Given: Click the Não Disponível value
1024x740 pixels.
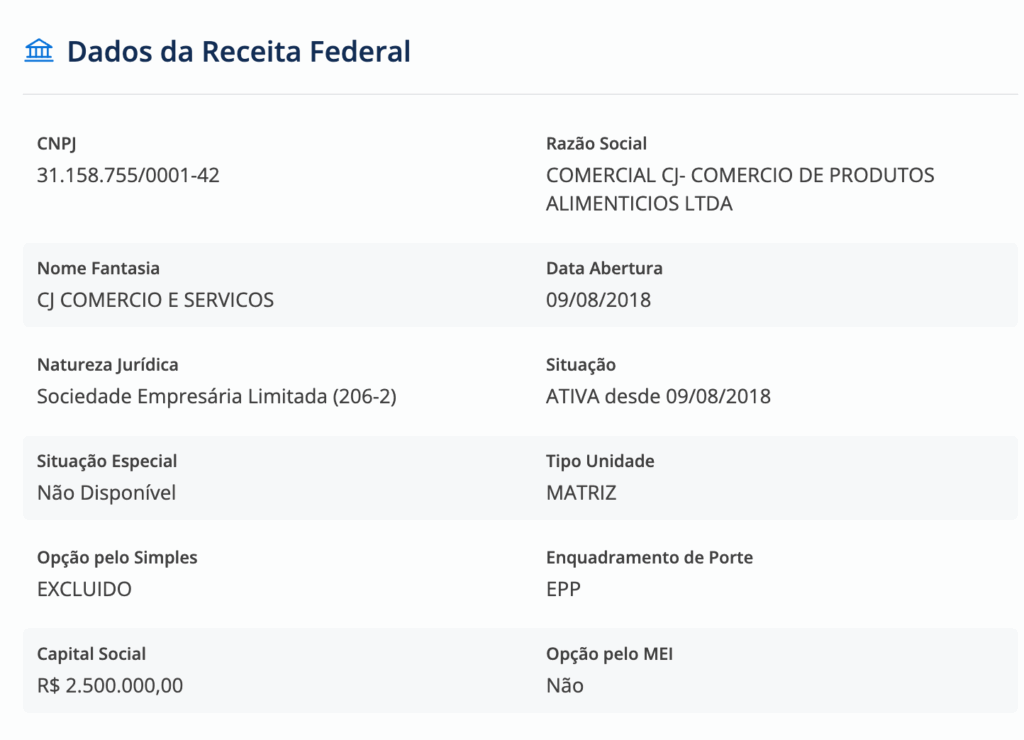Looking at the screenshot, I should (106, 493).
